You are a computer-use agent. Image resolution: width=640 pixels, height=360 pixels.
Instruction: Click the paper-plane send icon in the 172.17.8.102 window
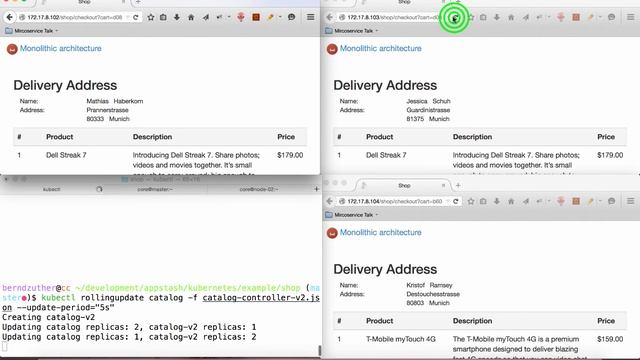(205, 17)
